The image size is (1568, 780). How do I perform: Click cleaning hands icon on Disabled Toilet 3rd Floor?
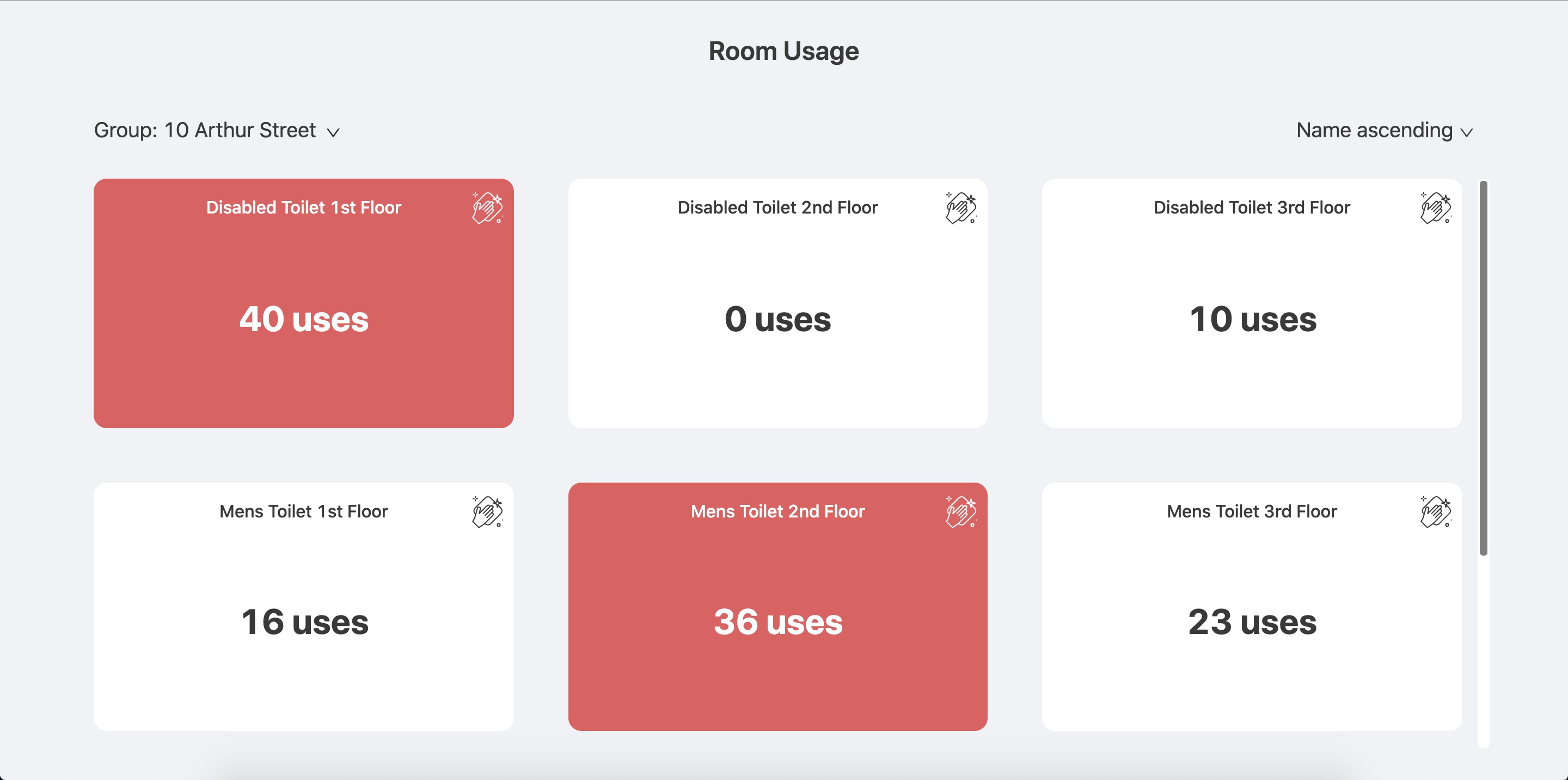[x=1436, y=208]
